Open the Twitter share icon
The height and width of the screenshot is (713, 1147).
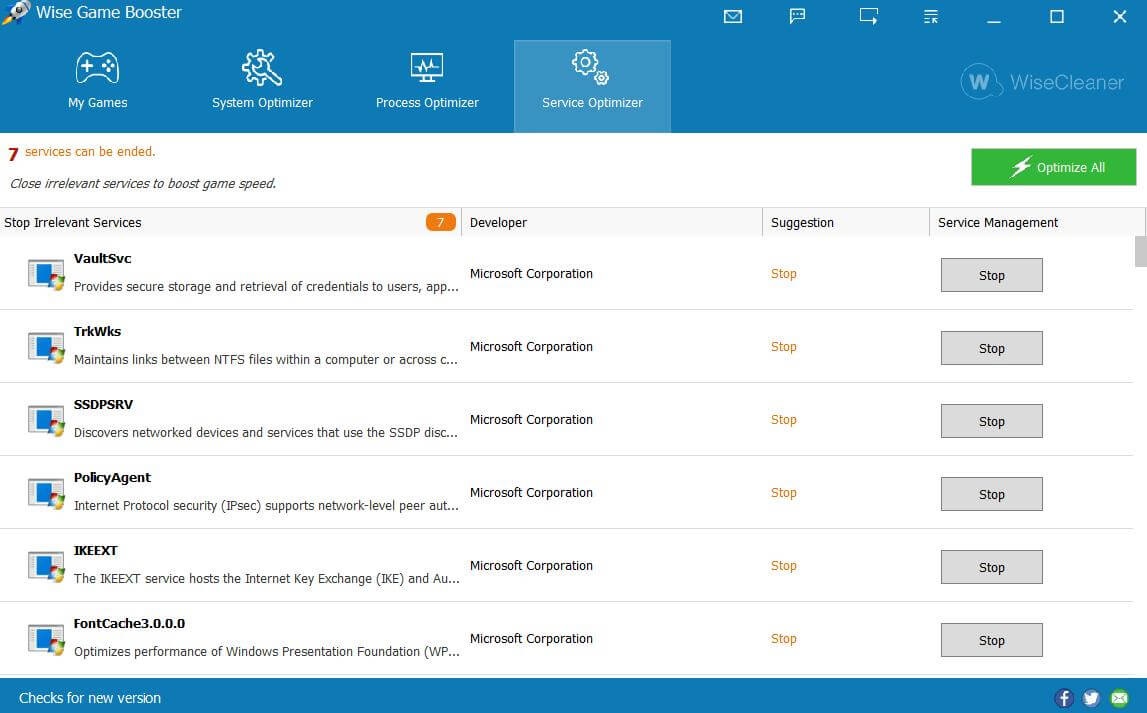[1091, 698]
